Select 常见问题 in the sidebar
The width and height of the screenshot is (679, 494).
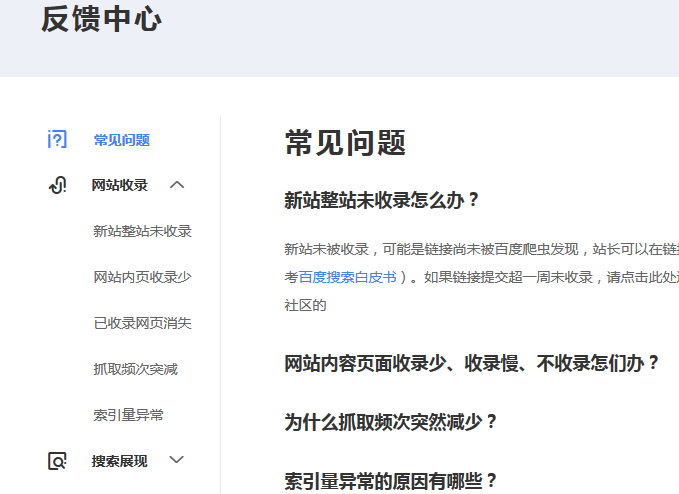[x=122, y=140]
